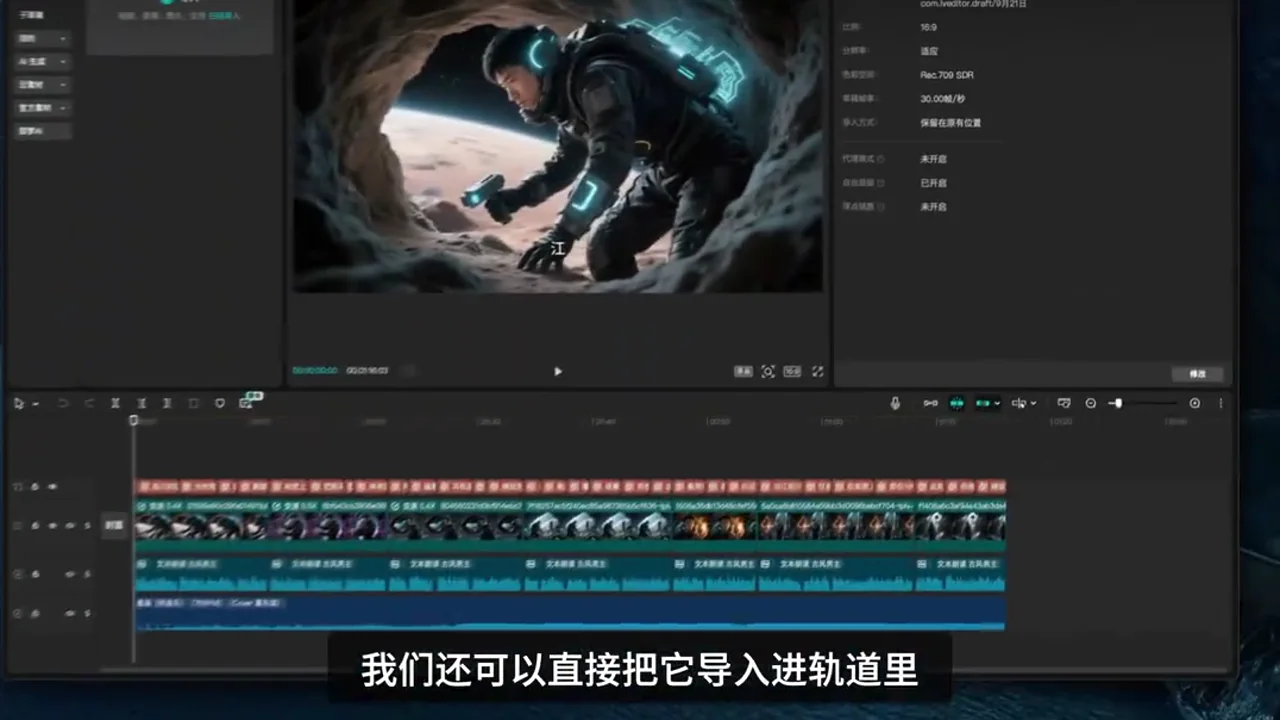
Task: Click the green link text in import area
Action: point(224,16)
